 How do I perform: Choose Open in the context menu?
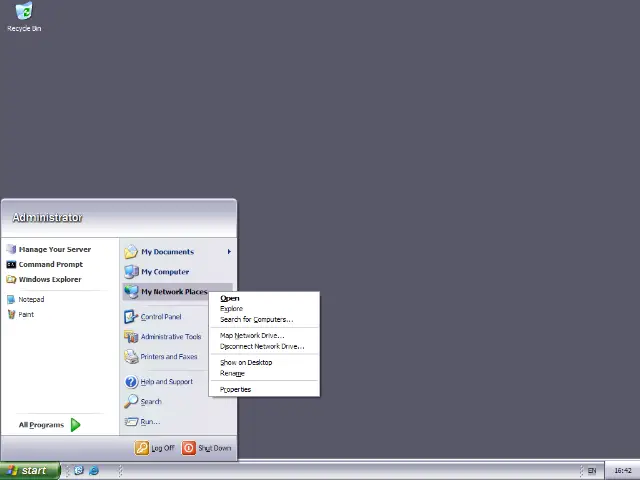[264, 298]
